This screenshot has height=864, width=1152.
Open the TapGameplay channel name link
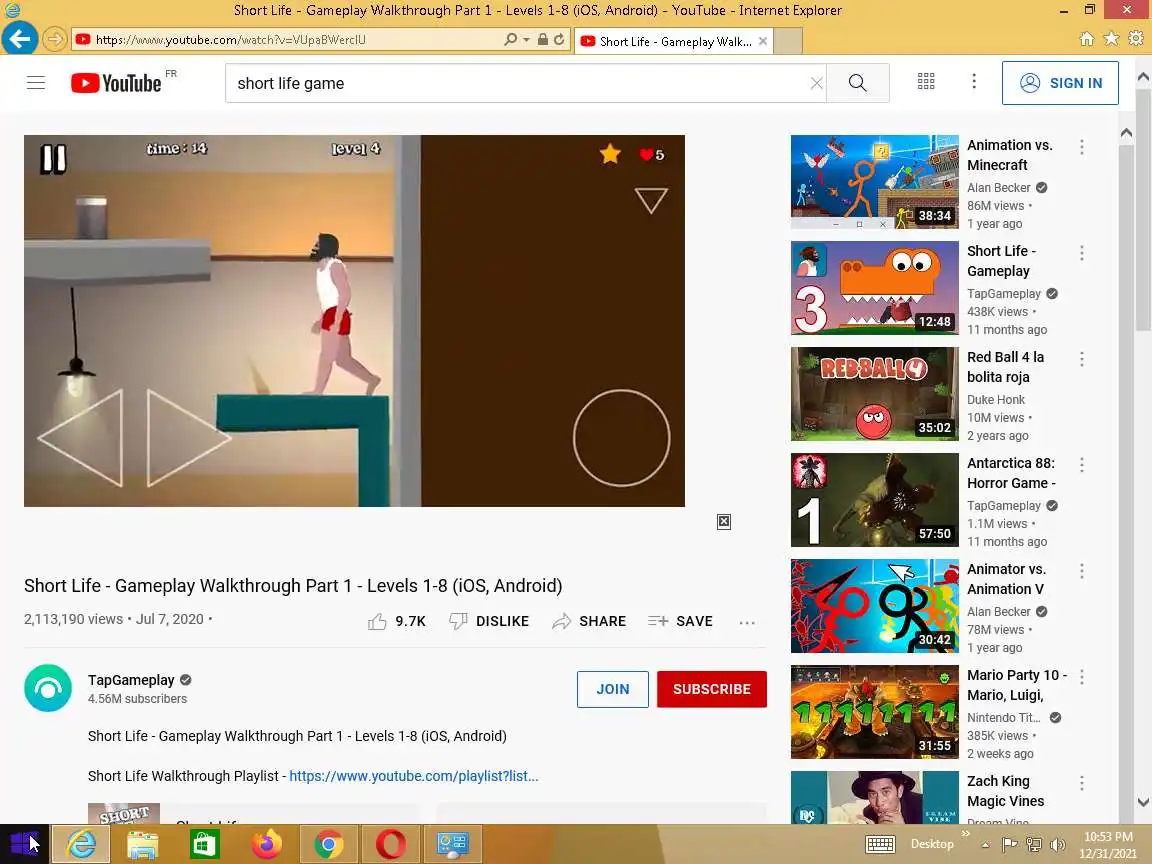pos(131,680)
